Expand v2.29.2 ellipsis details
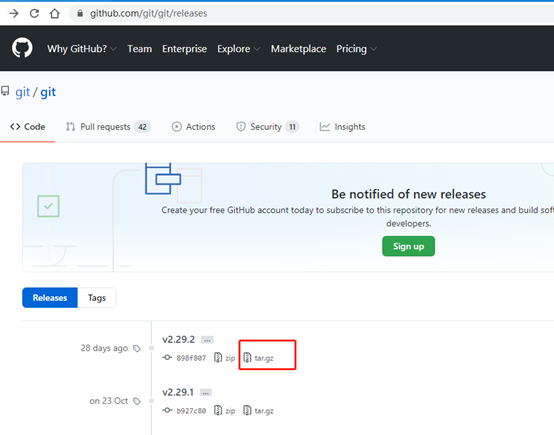Image resolution: width=554 pixels, height=435 pixels. click(x=207, y=340)
